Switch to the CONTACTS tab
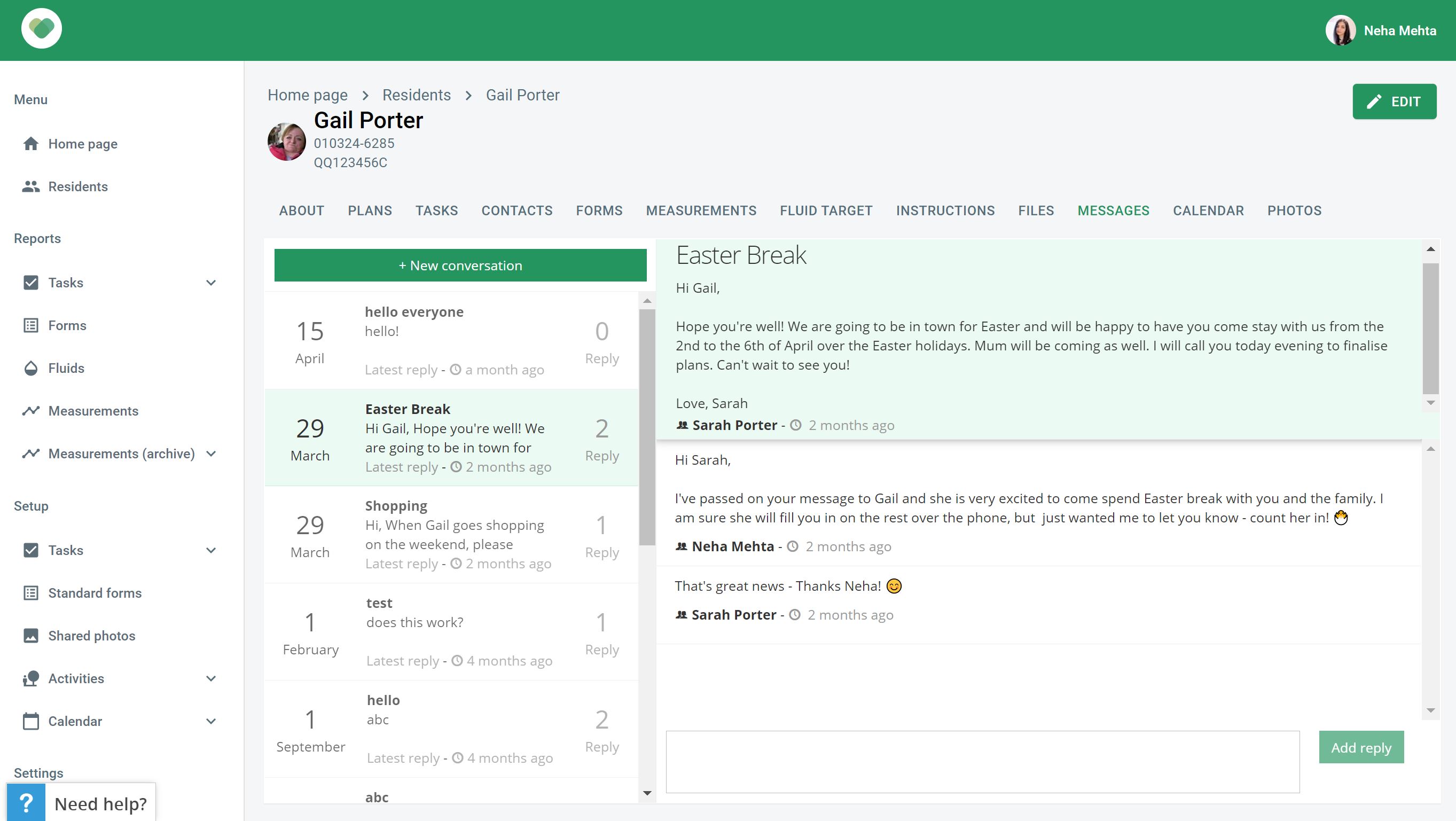The width and height of the screenshot is (1456, 821). pyautogui.click(x=517, y=211)
